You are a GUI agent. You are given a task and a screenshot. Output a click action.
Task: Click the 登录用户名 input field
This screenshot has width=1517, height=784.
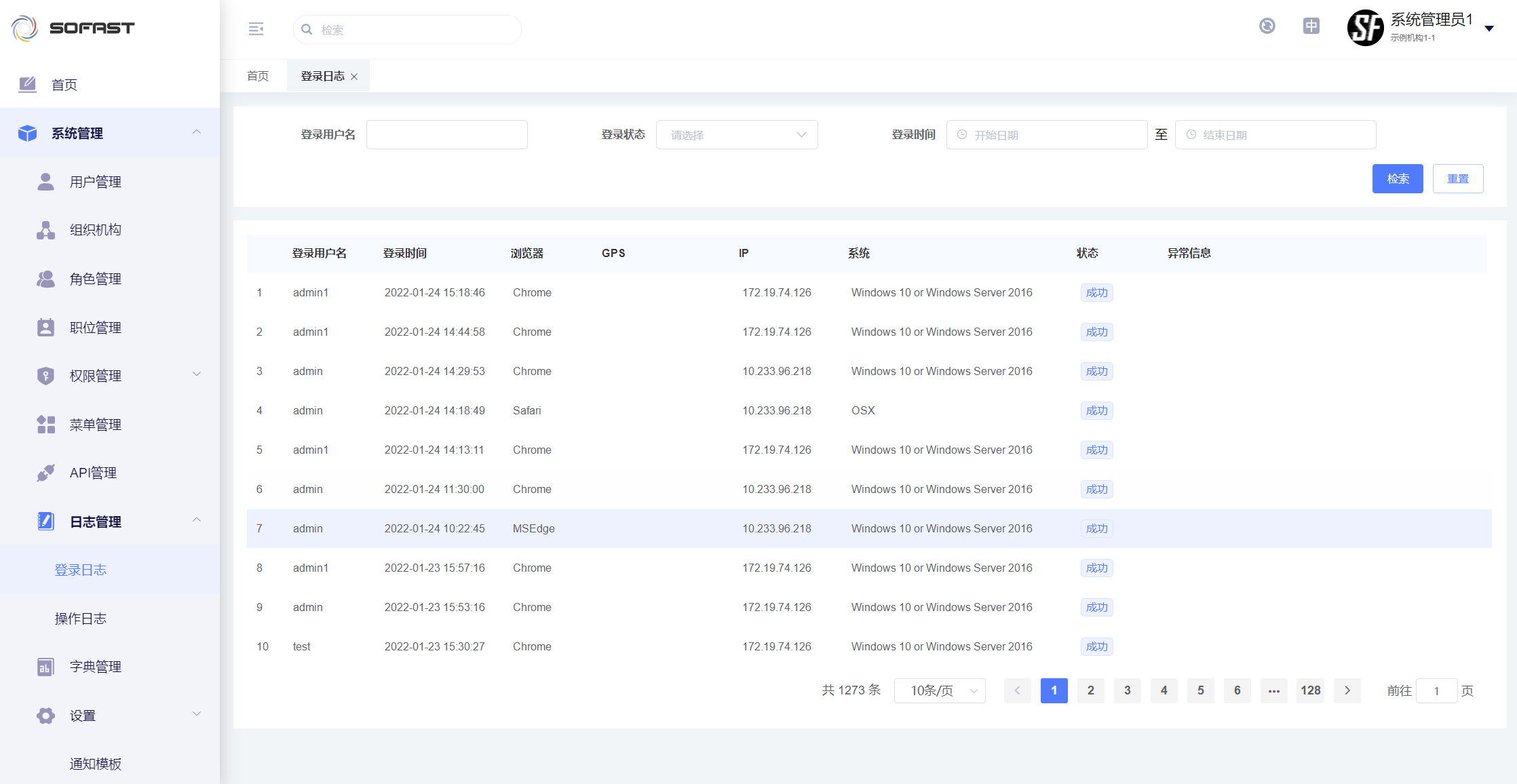[446, 135]
